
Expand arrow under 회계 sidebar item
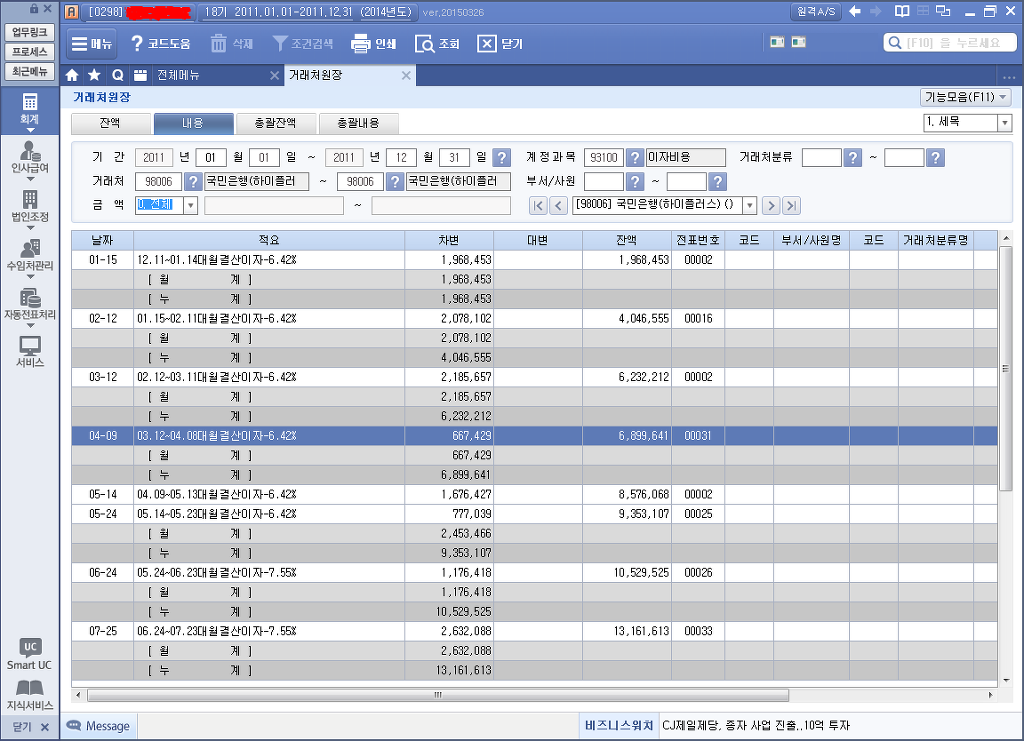[29, 131]
